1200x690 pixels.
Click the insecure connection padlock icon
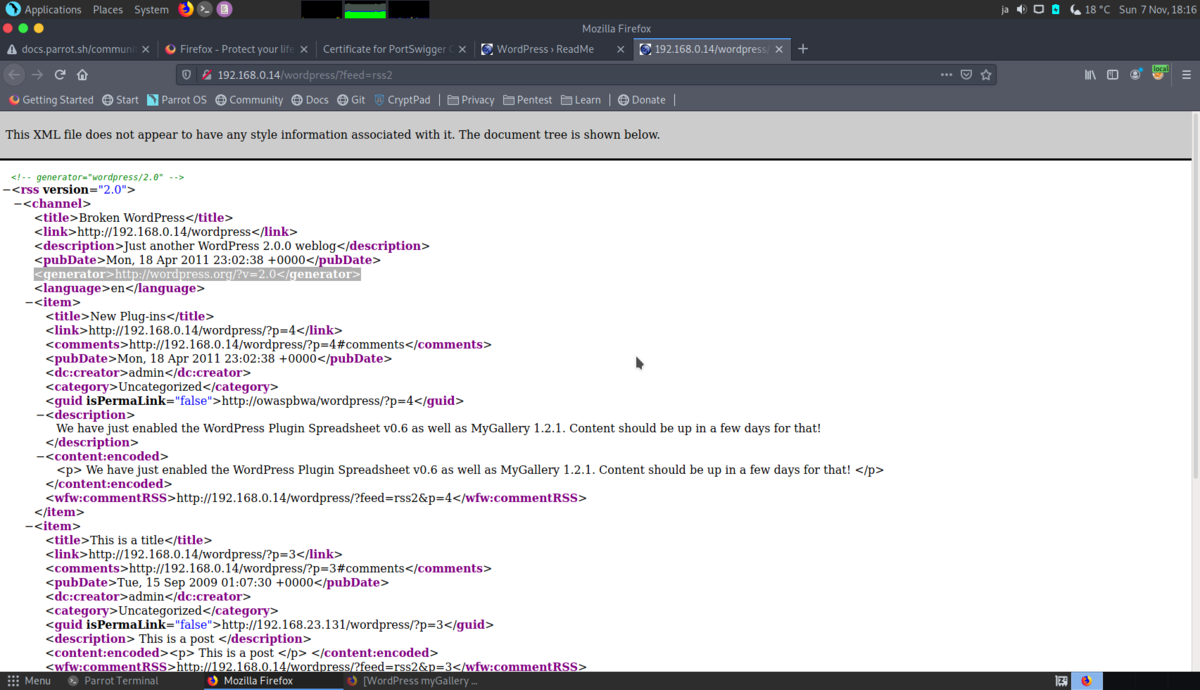point(206,75)
